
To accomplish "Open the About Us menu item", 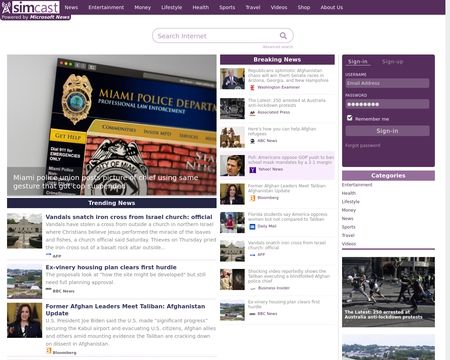I will (332, 7).
